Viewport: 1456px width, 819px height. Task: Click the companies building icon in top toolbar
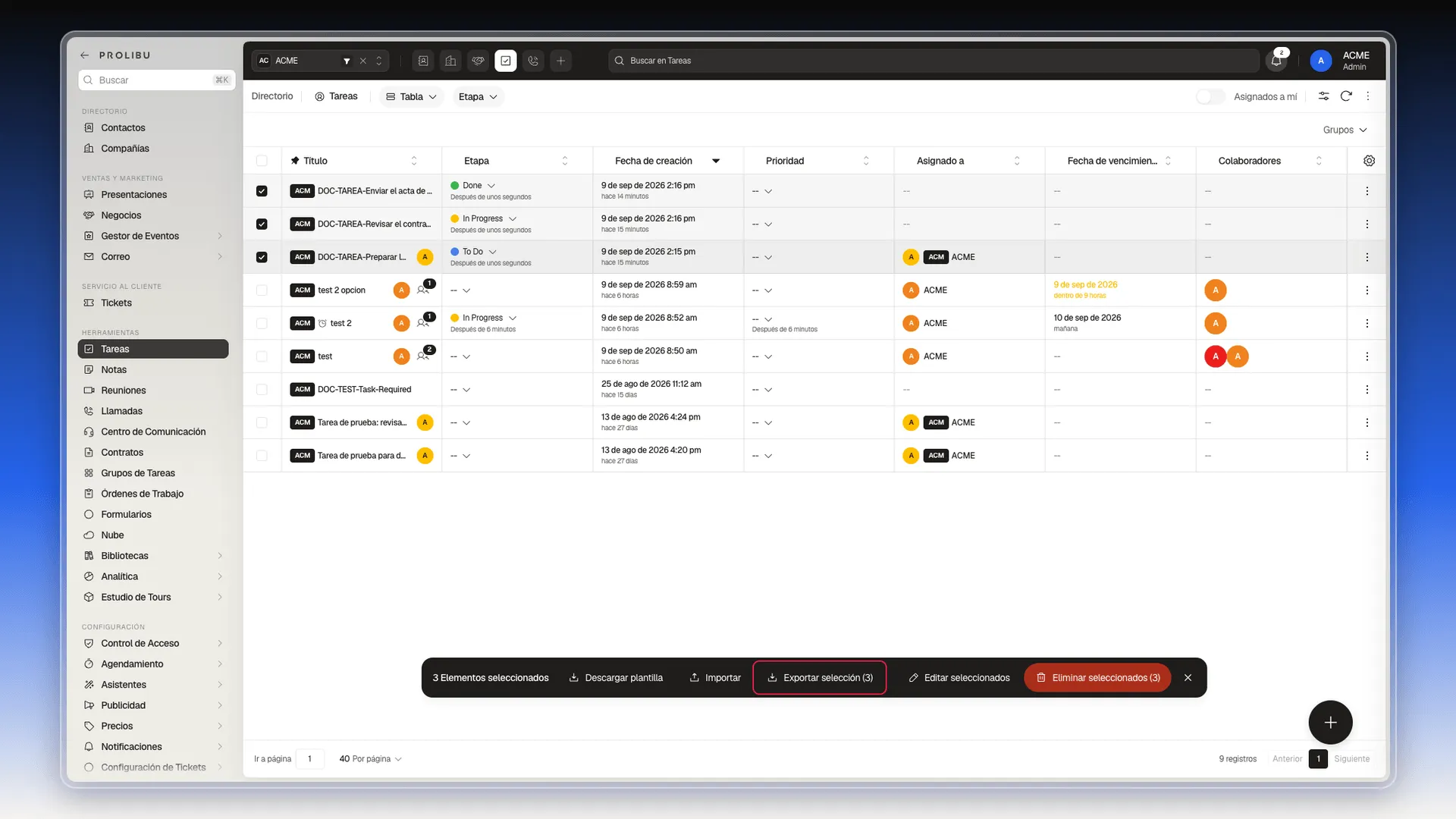(450, 61)
